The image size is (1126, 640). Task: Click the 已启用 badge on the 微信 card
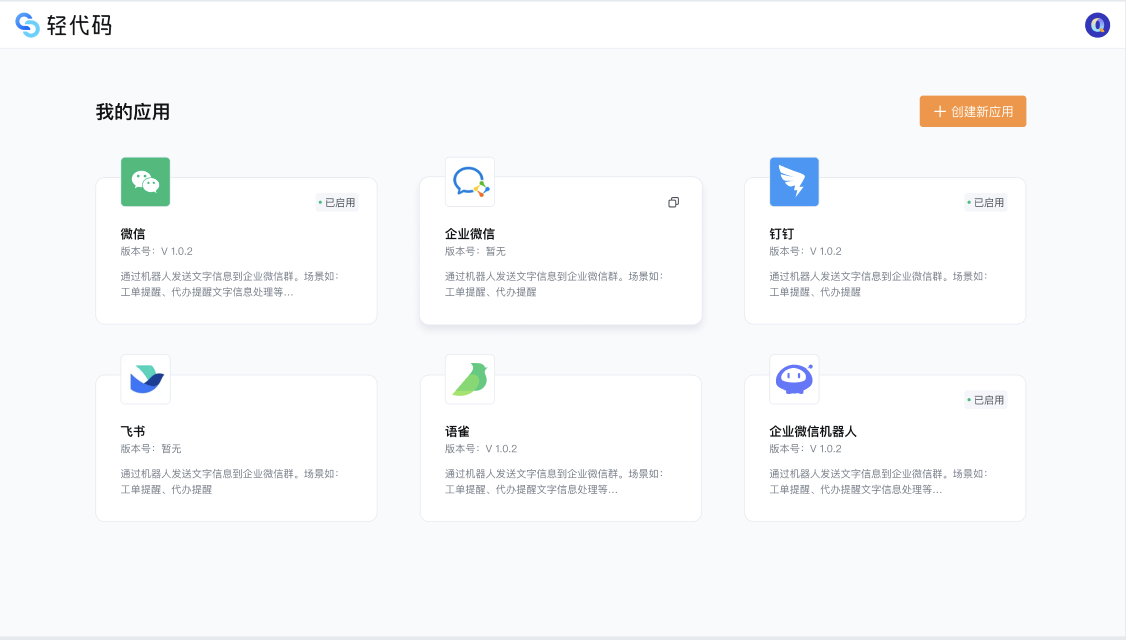[337, 203]
